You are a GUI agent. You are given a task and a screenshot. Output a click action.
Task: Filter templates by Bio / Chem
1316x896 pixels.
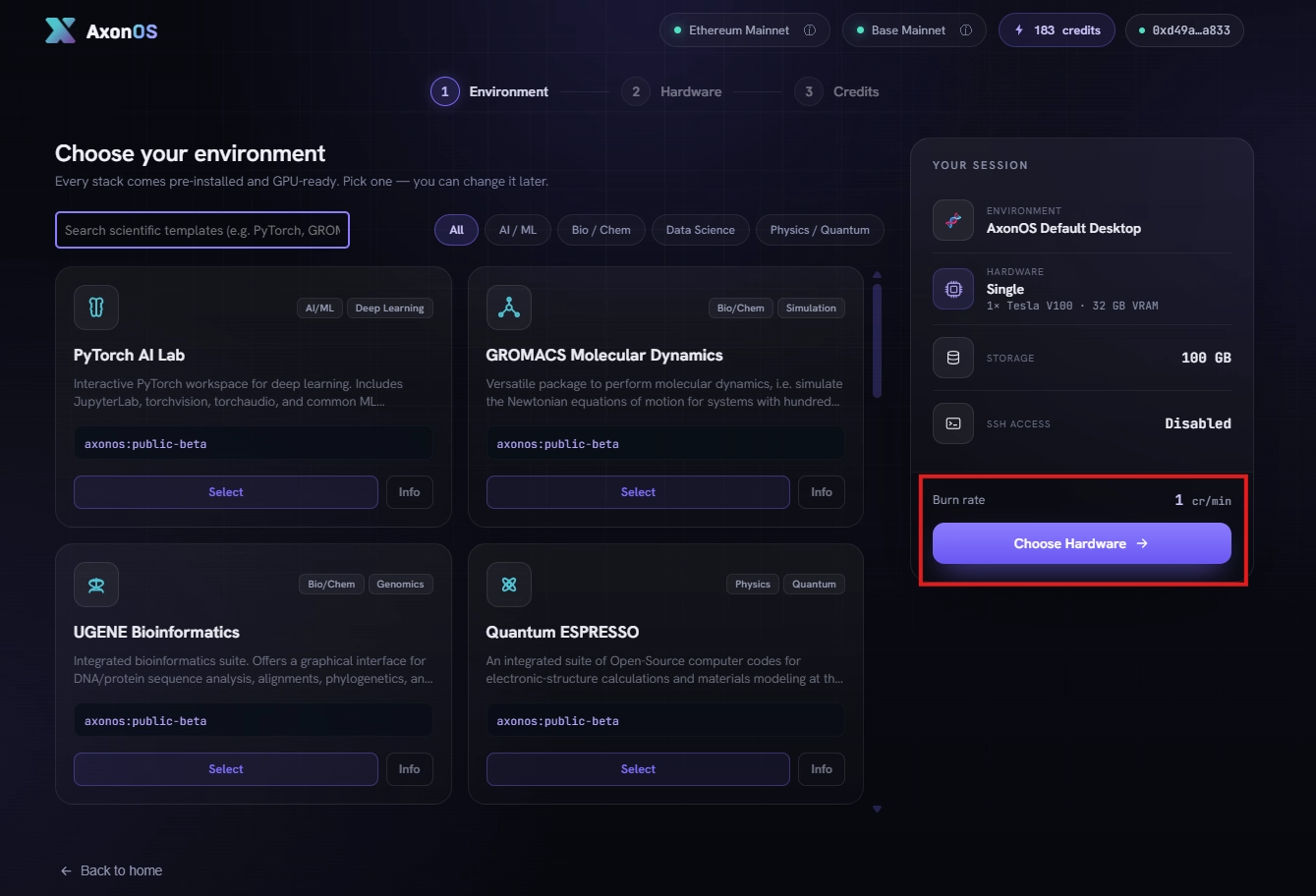coord(601,230)
